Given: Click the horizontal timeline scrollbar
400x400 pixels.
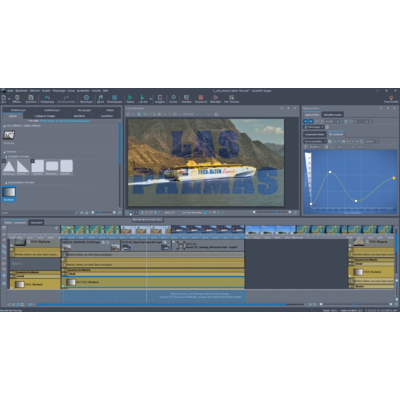Looking at the screenshot, I should click(x=161, y=304).
